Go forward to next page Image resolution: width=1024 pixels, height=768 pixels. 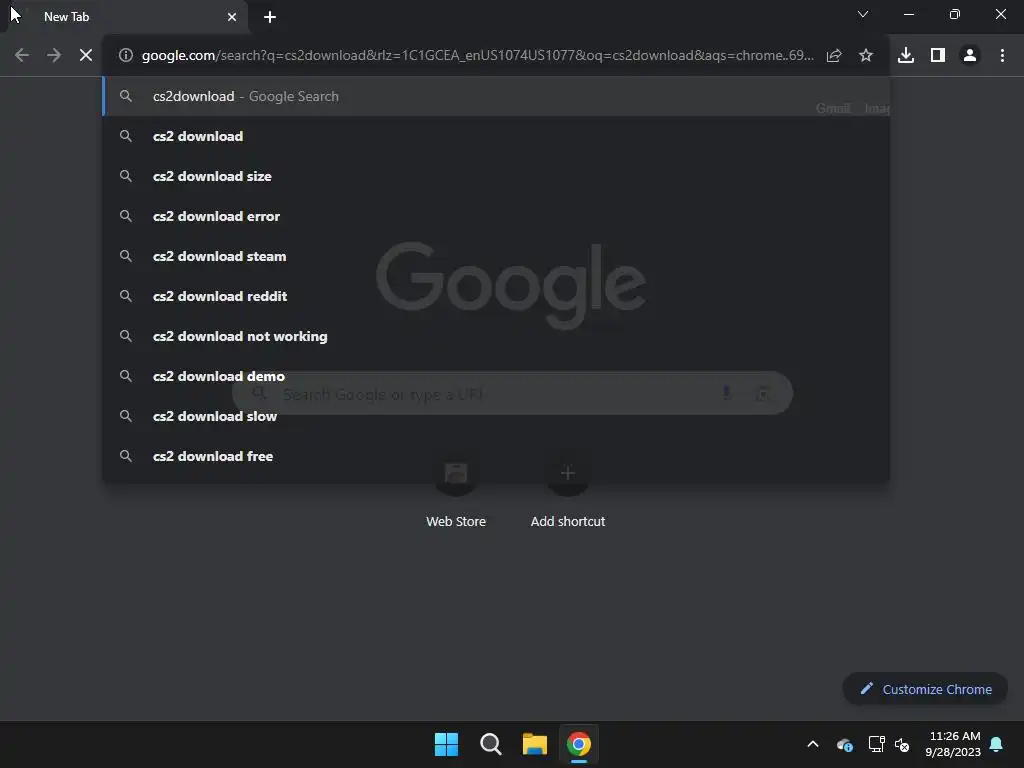(x=54, y=56)
